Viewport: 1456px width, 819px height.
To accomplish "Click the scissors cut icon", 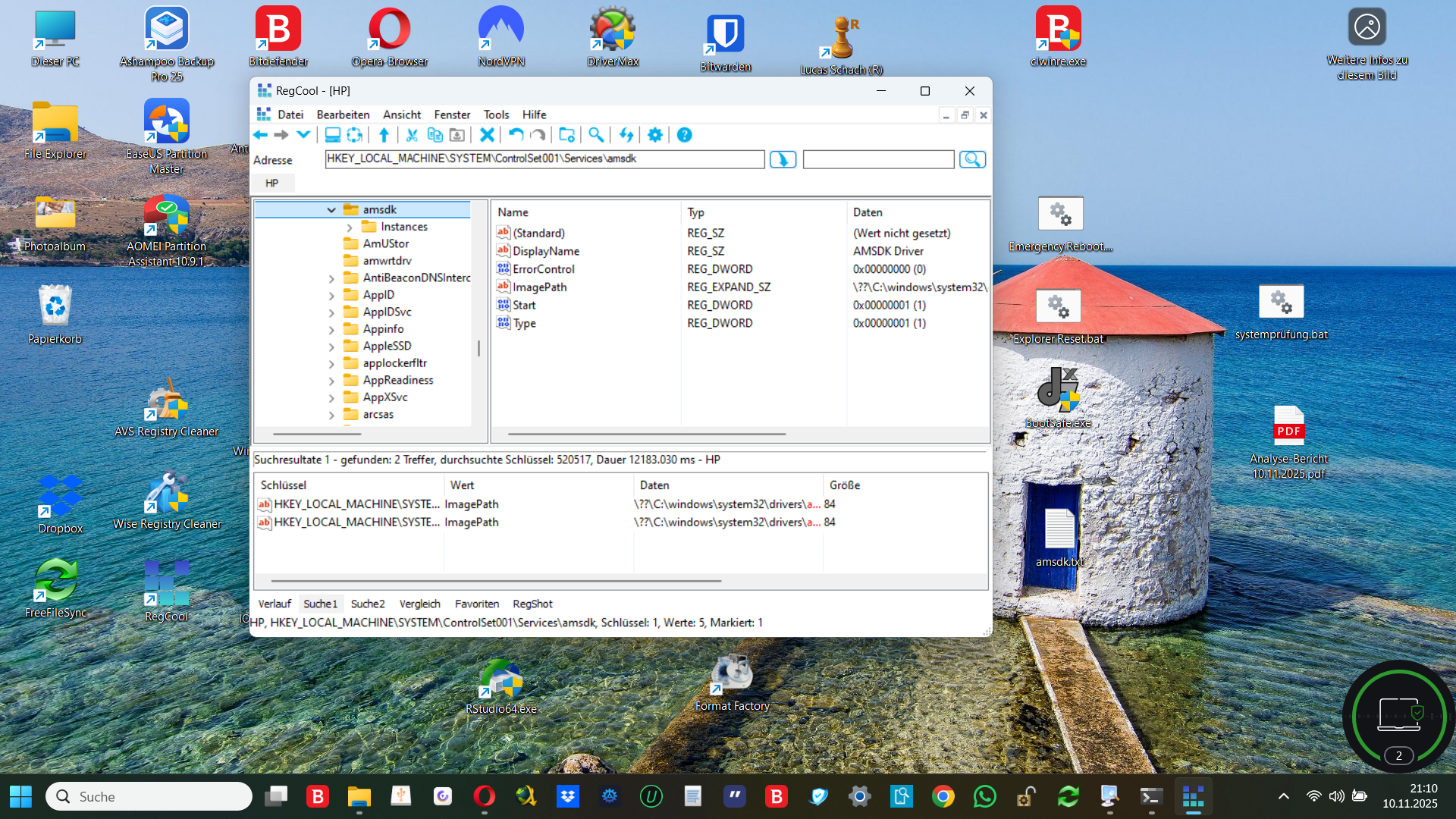I will (412, 135).
